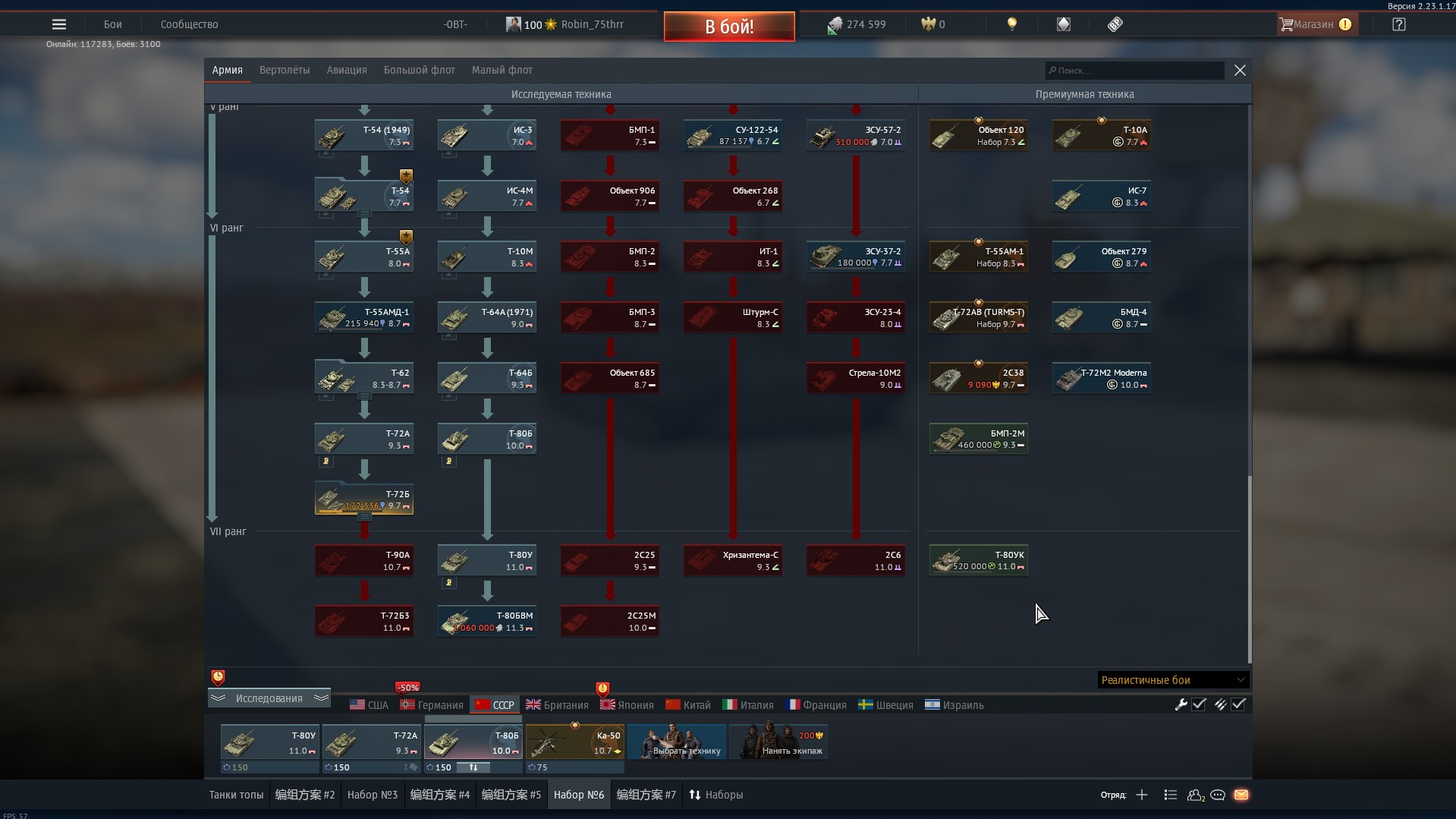Screen dimensions: 1456x819
Task: Select the Израиль nation tab
Action: coord(954,705)
